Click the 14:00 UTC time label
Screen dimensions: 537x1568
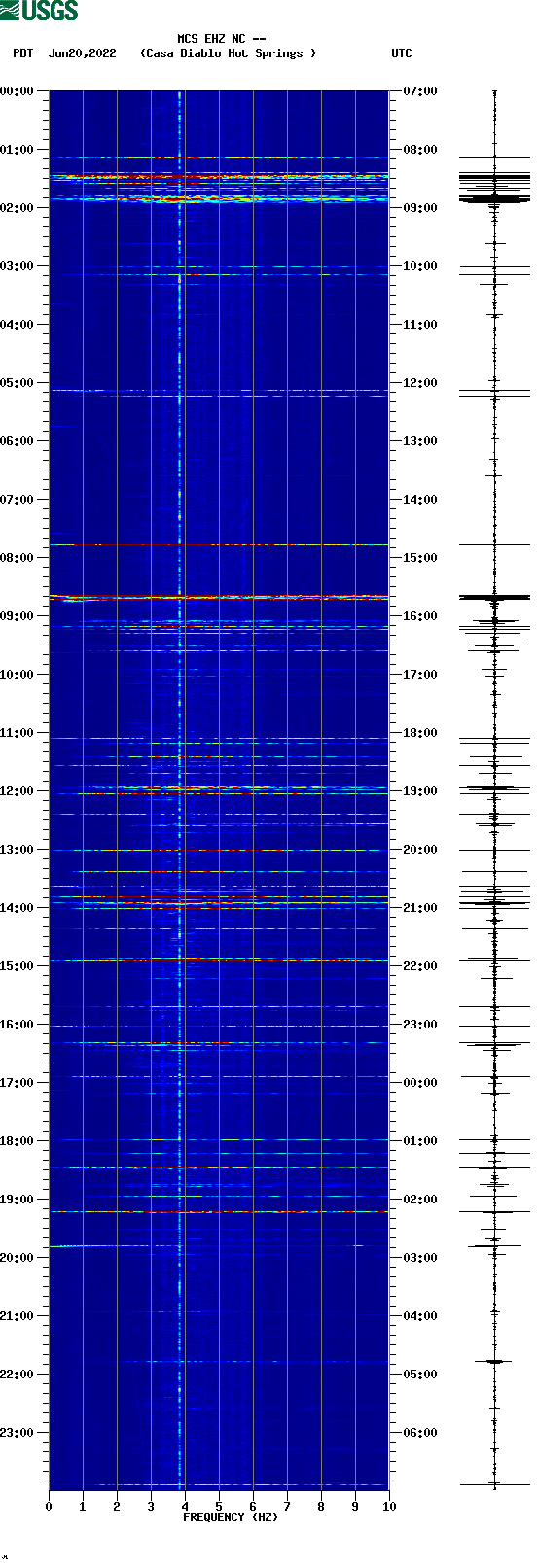[x=420, y=500]
